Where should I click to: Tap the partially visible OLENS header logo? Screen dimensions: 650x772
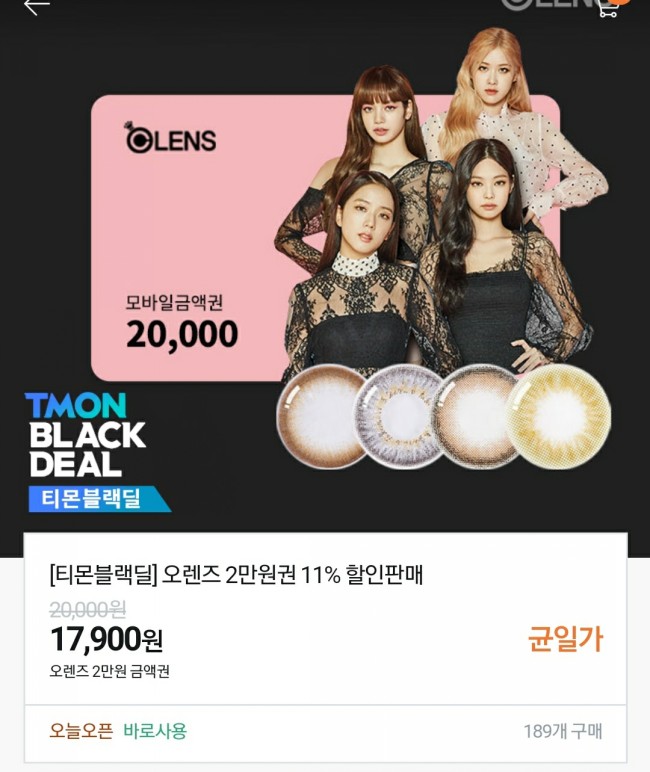pos(549,4)
